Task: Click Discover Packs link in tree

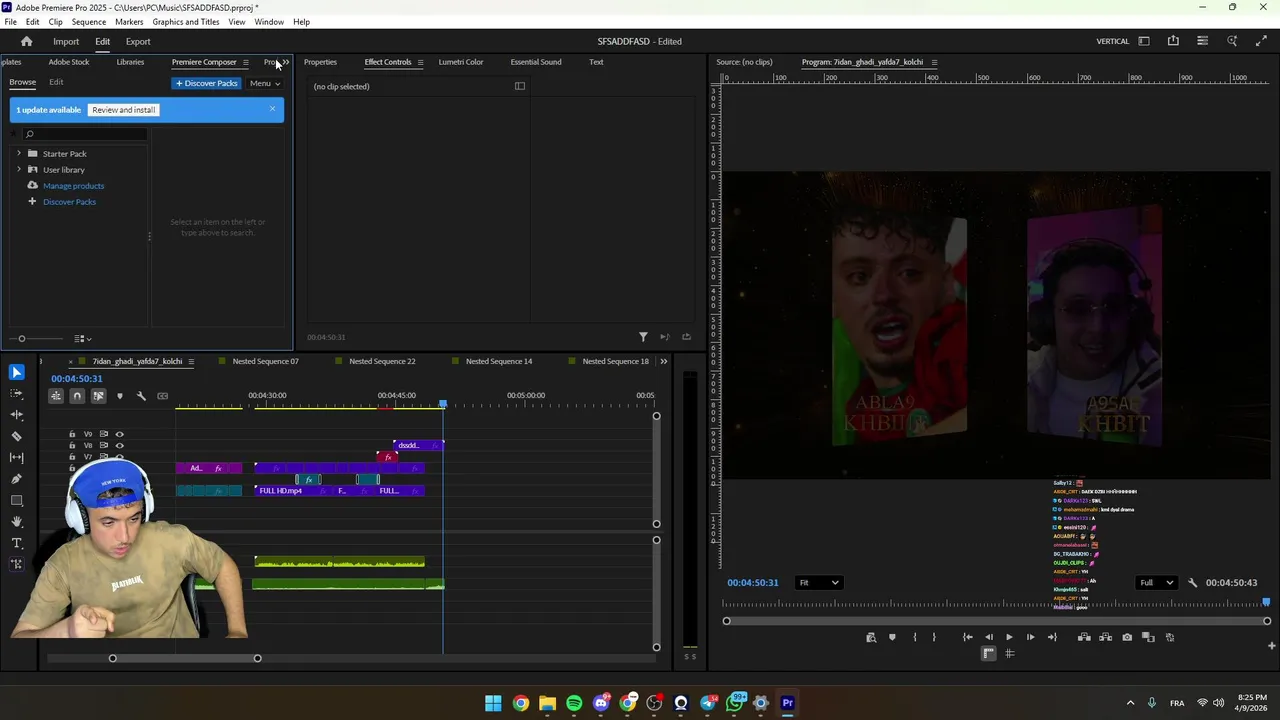Action: [69, 202]
